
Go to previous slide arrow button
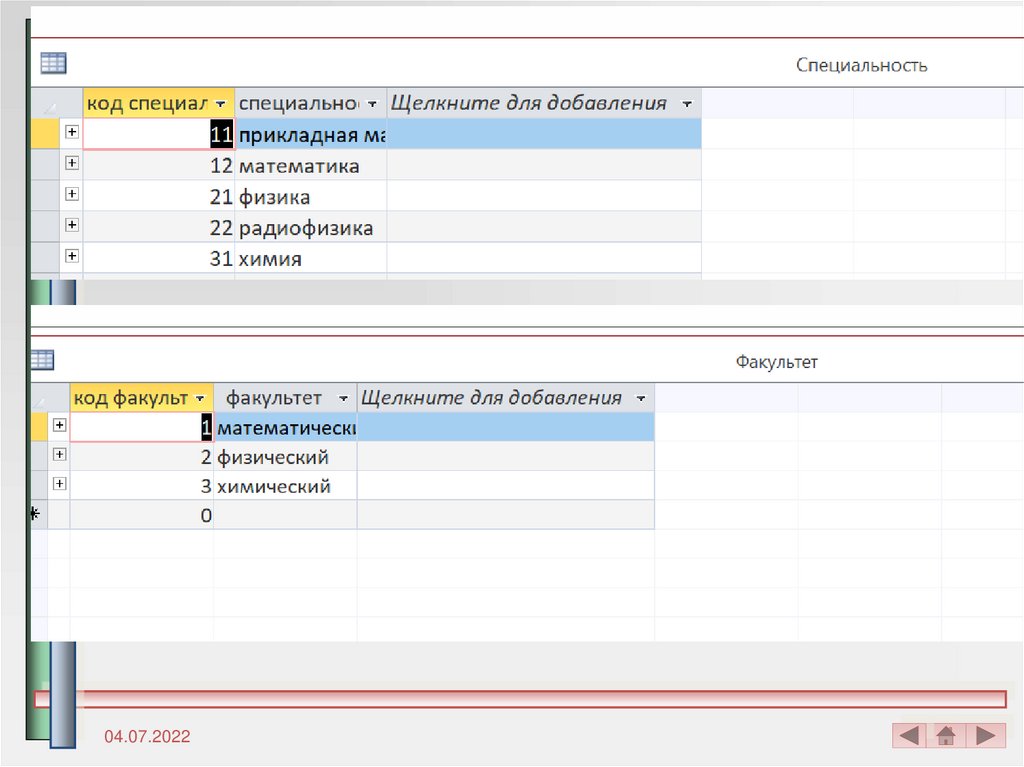click(909, 736)
